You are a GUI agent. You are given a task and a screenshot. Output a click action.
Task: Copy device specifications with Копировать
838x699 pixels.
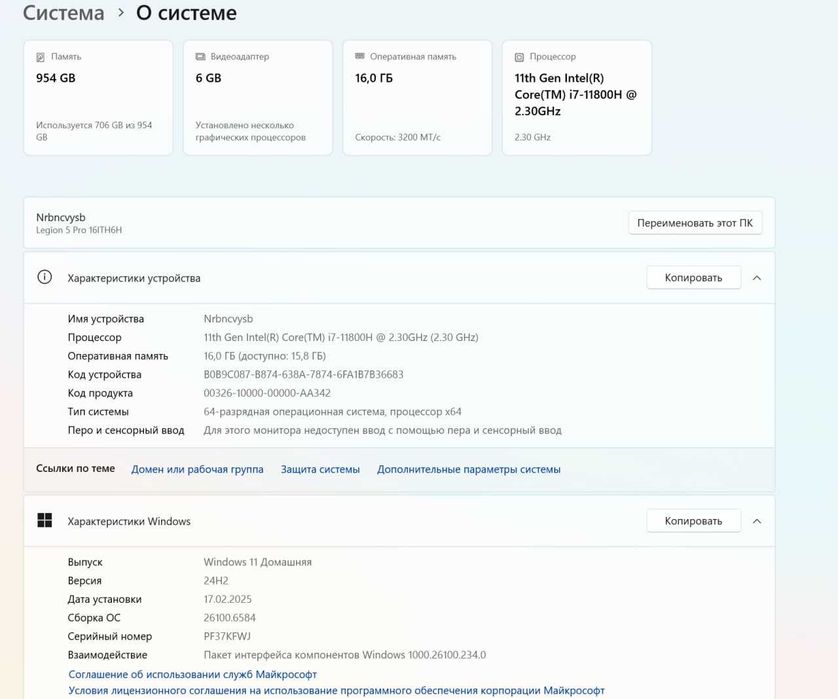point(693,277)
